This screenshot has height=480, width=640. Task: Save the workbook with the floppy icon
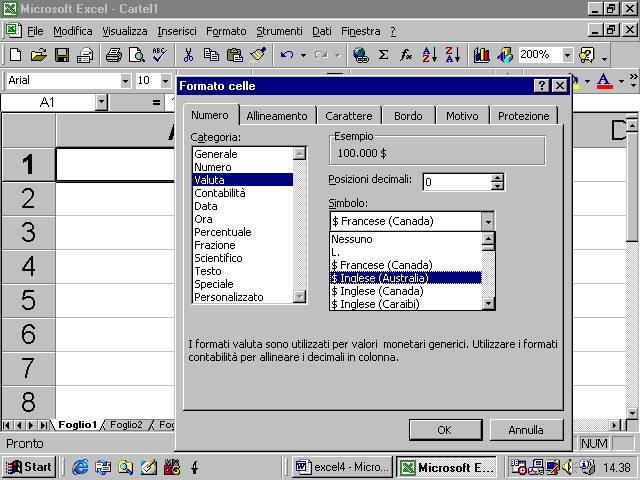click(x=62, y=55)
